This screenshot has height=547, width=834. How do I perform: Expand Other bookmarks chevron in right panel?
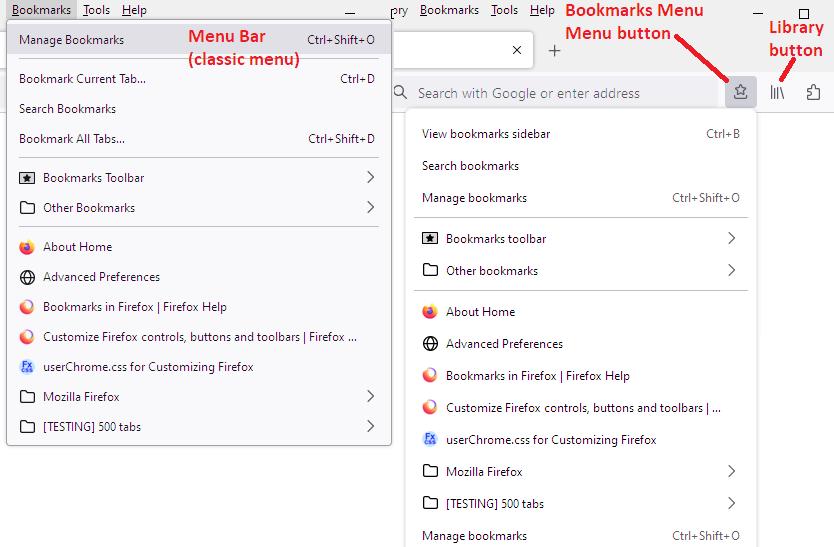[731, 270]
